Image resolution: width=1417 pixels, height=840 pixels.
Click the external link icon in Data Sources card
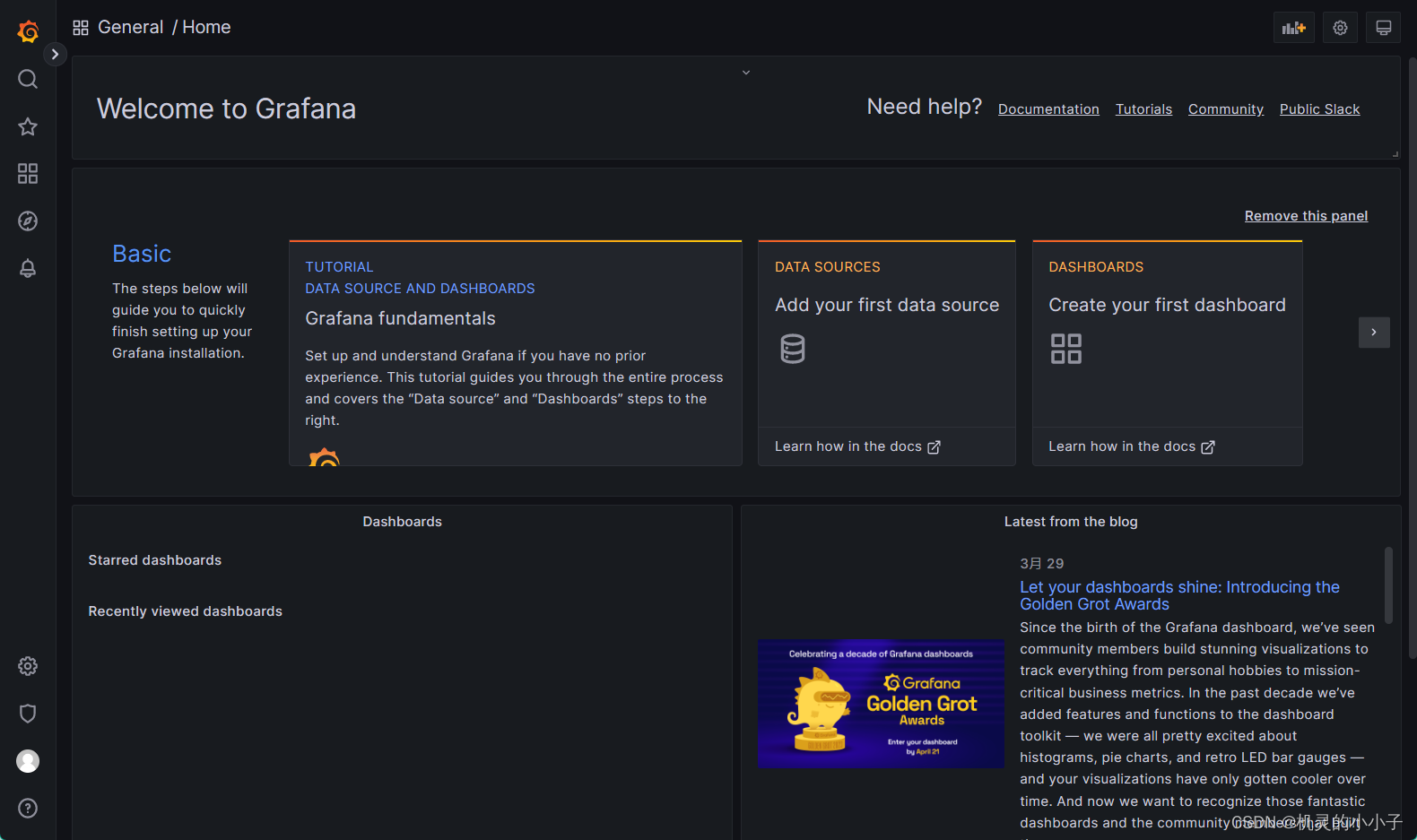tap(934, 446)
